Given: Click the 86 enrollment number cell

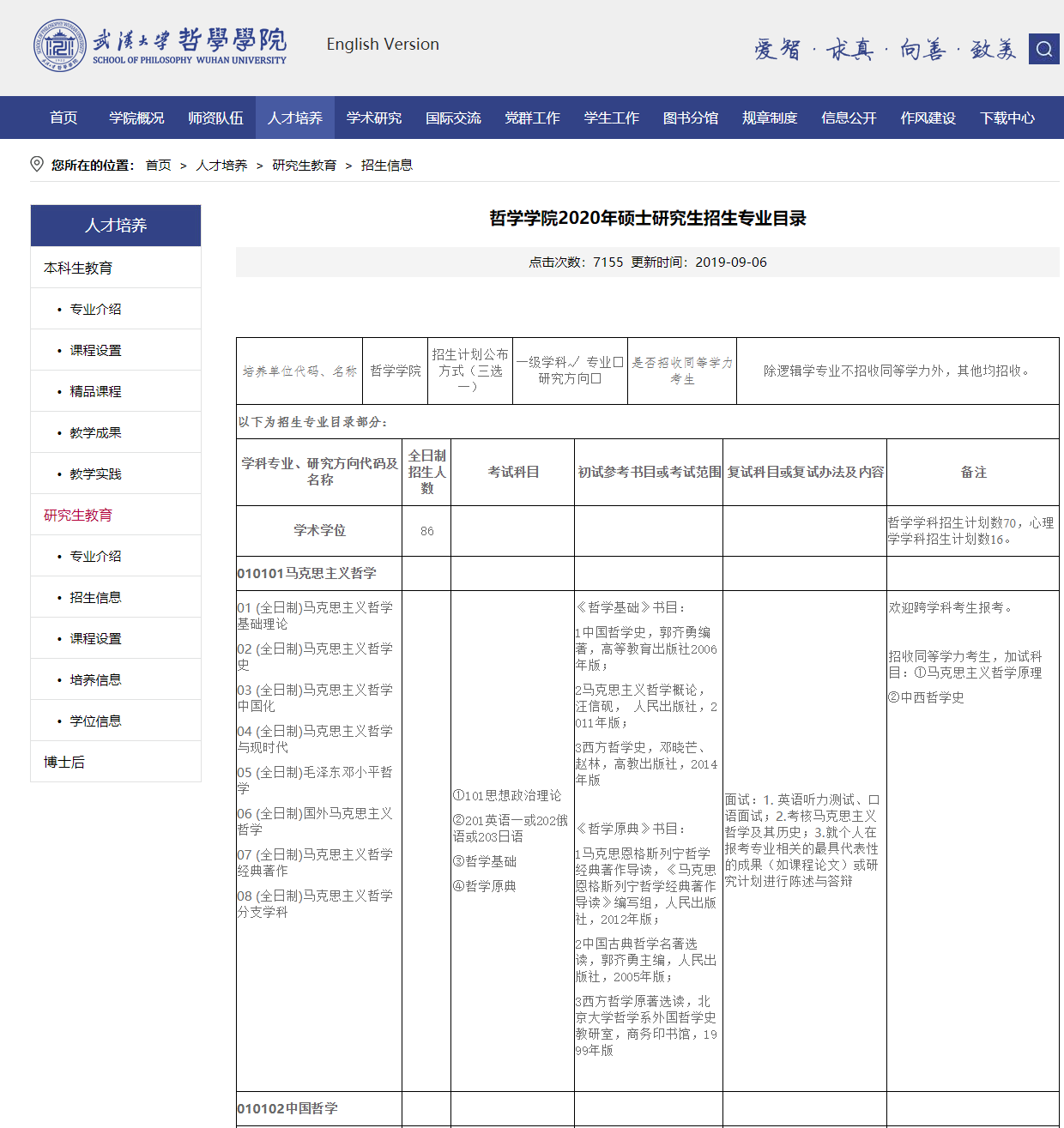Looking at the screenshot, I should tap(426, 531).
